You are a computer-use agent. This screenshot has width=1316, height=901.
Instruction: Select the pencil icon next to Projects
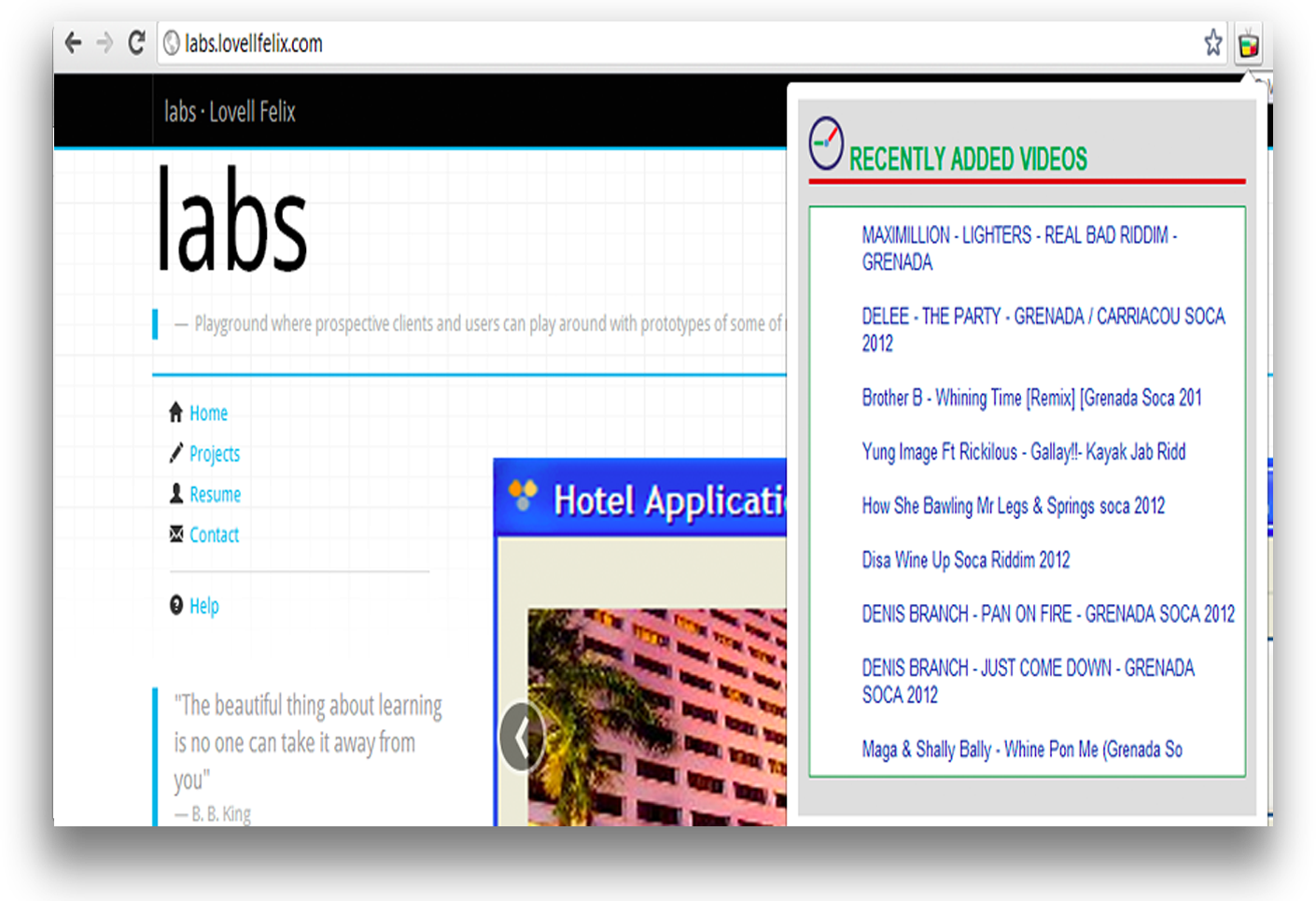click(x=175, y=453)
